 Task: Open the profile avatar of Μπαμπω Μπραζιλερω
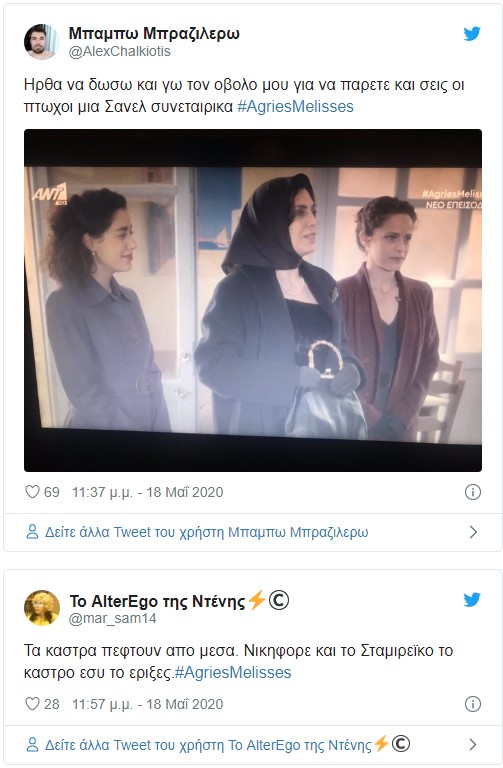(x=42, y=42)
